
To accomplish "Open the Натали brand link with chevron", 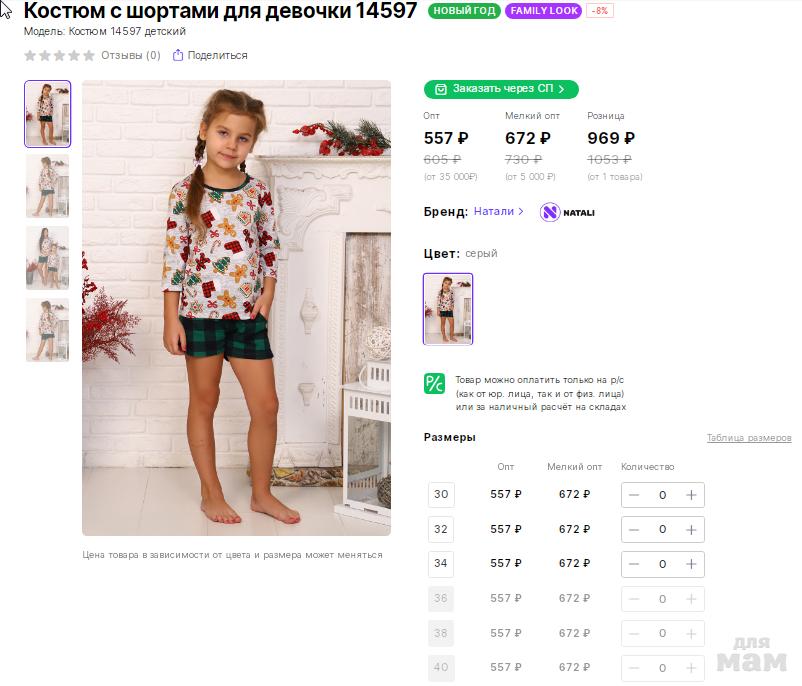I will pos(499,211).
